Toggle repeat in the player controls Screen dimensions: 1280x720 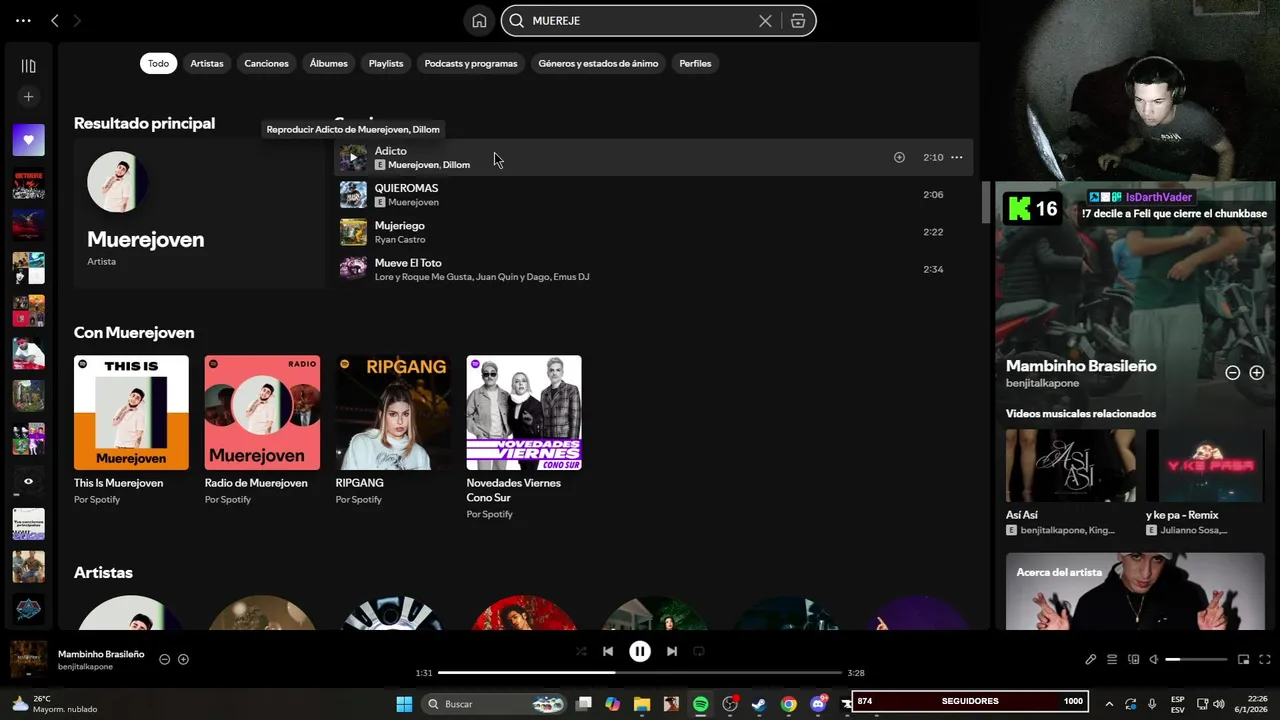click(x=699, y=651)
